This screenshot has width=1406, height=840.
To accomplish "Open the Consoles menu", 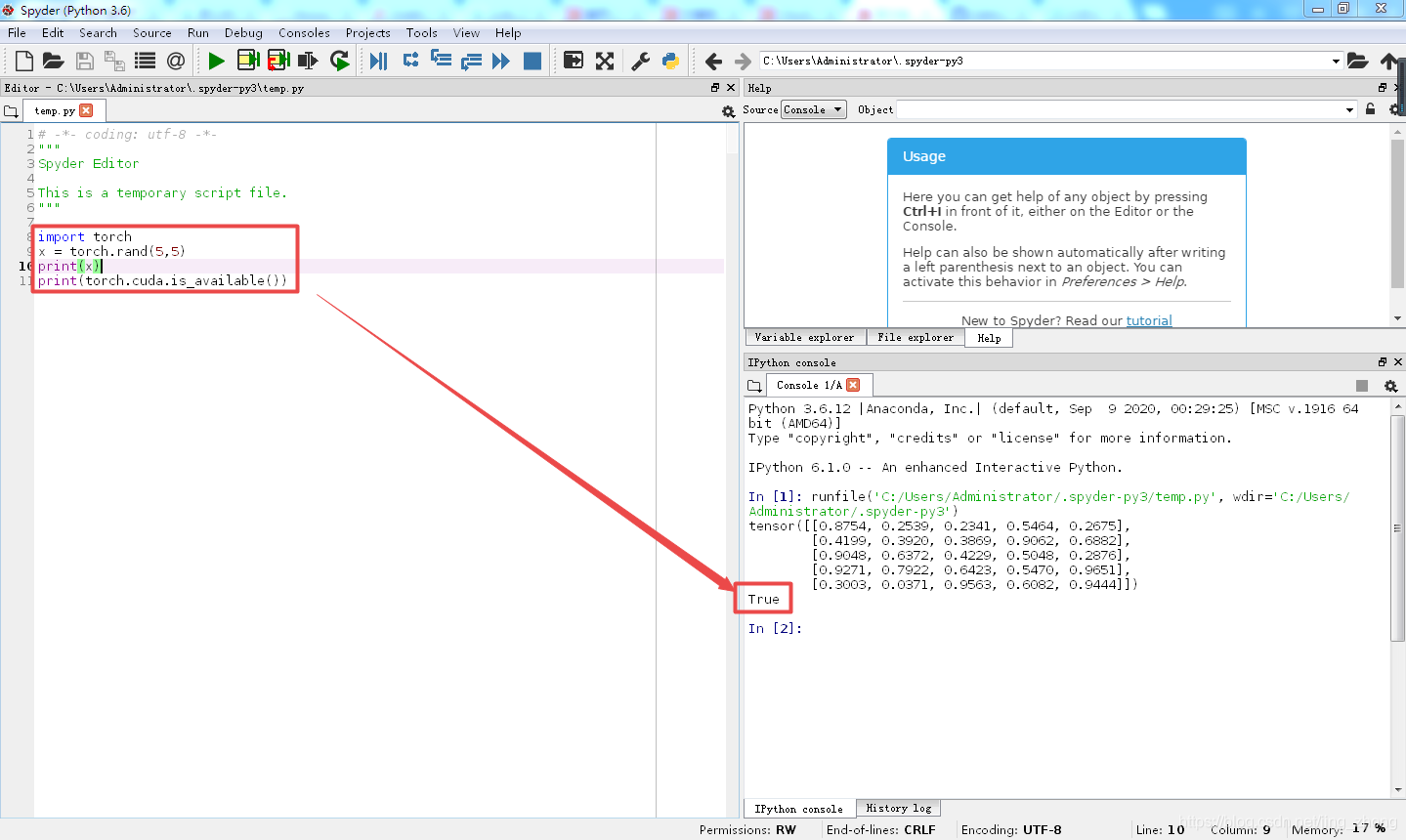I will point(304,32).
